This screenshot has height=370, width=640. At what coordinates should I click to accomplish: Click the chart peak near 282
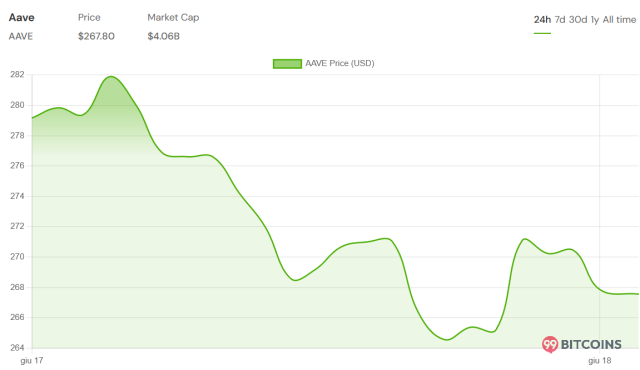(x=111, y=77)
